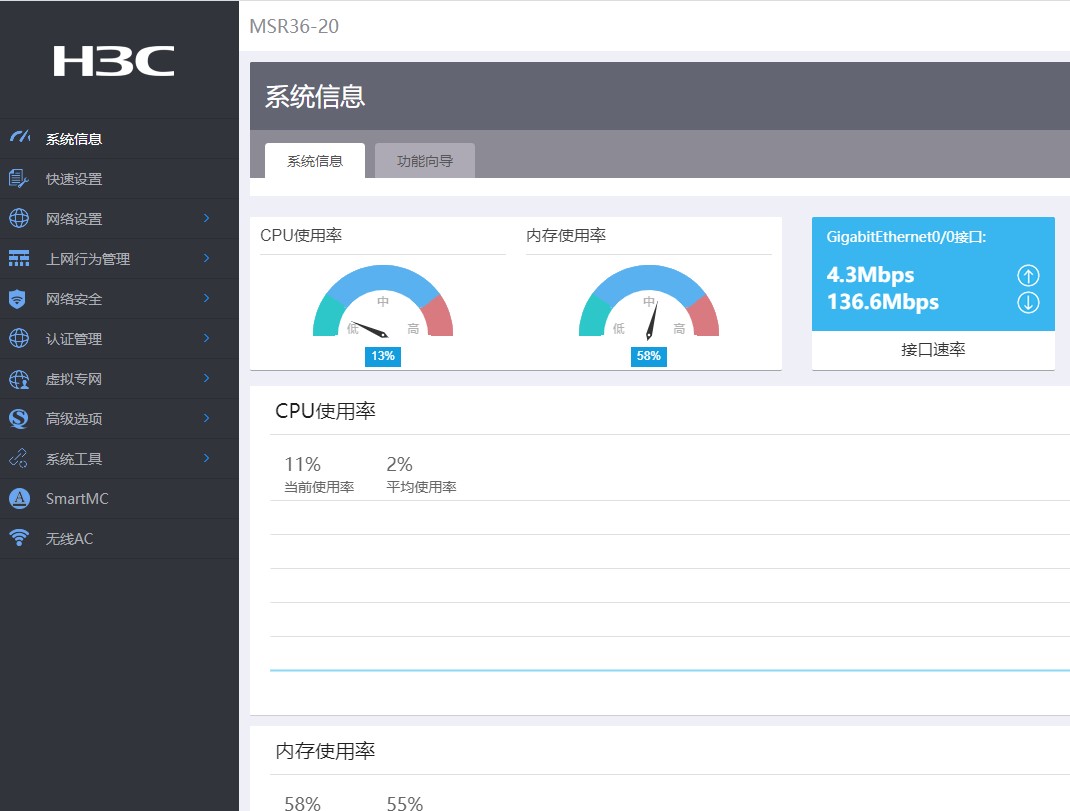Click the 2% 平均使用率 value
The height and width of the screenshot is (811, 1070).
[x=399, y=464]
